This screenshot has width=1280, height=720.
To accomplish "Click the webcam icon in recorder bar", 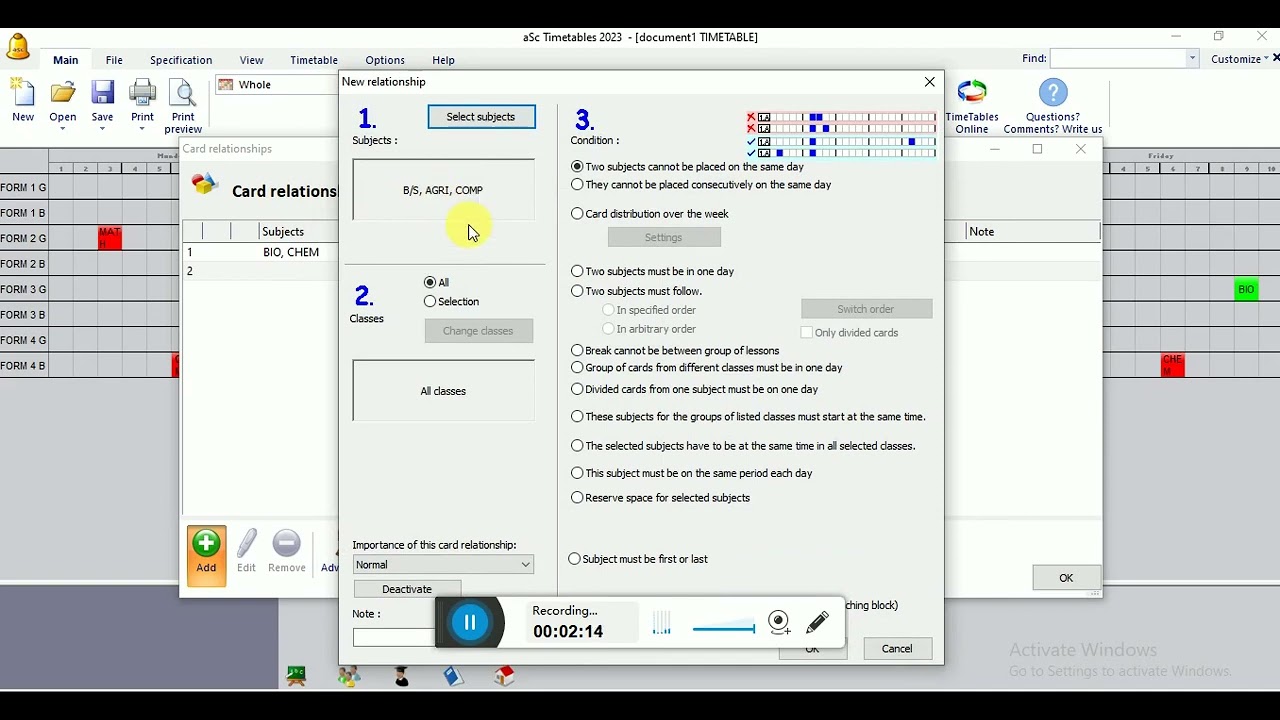I will click(780, 623).
